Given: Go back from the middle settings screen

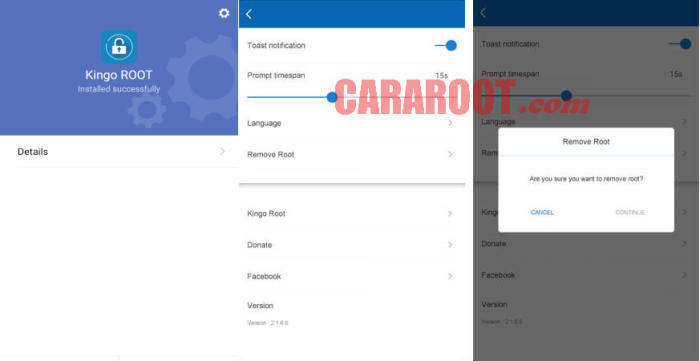Looking at the screenshot, I should coord(249,14).
